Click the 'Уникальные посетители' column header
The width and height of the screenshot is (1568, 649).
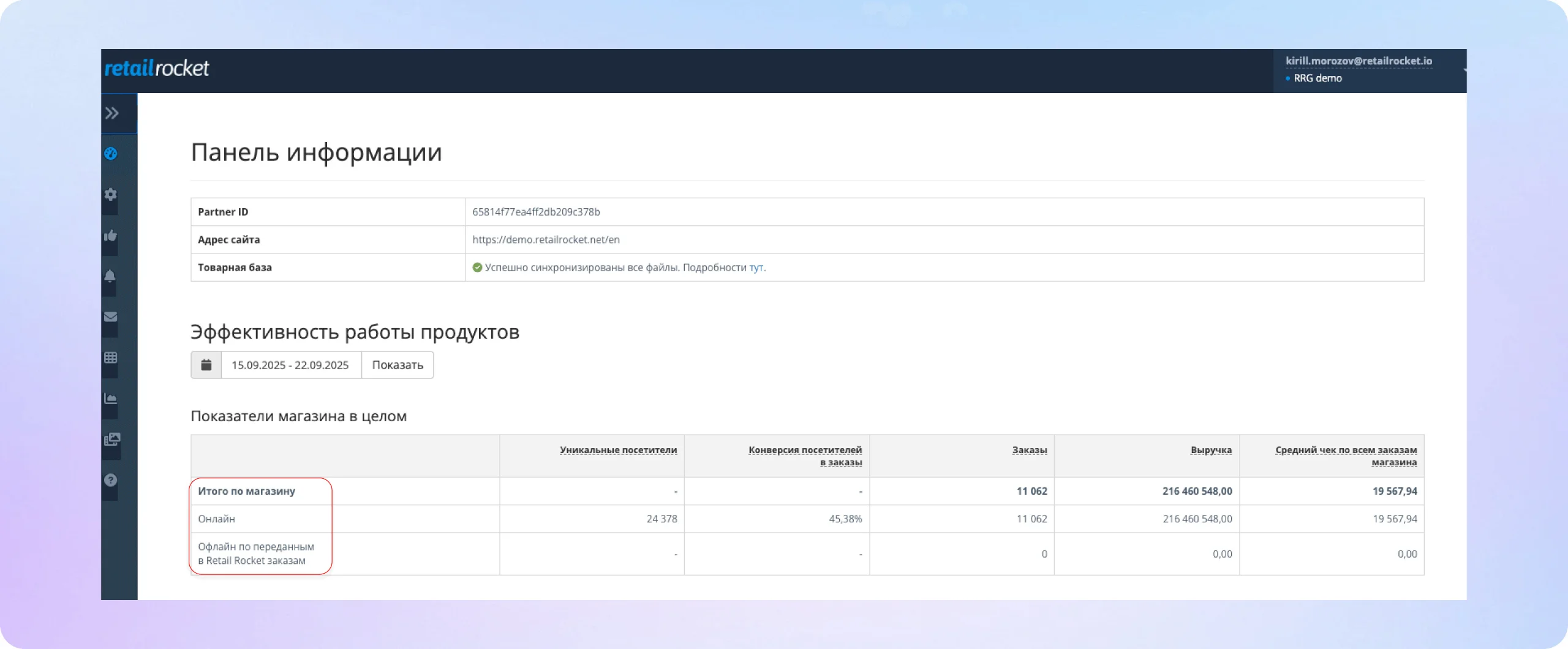click(x=618, y=450)
